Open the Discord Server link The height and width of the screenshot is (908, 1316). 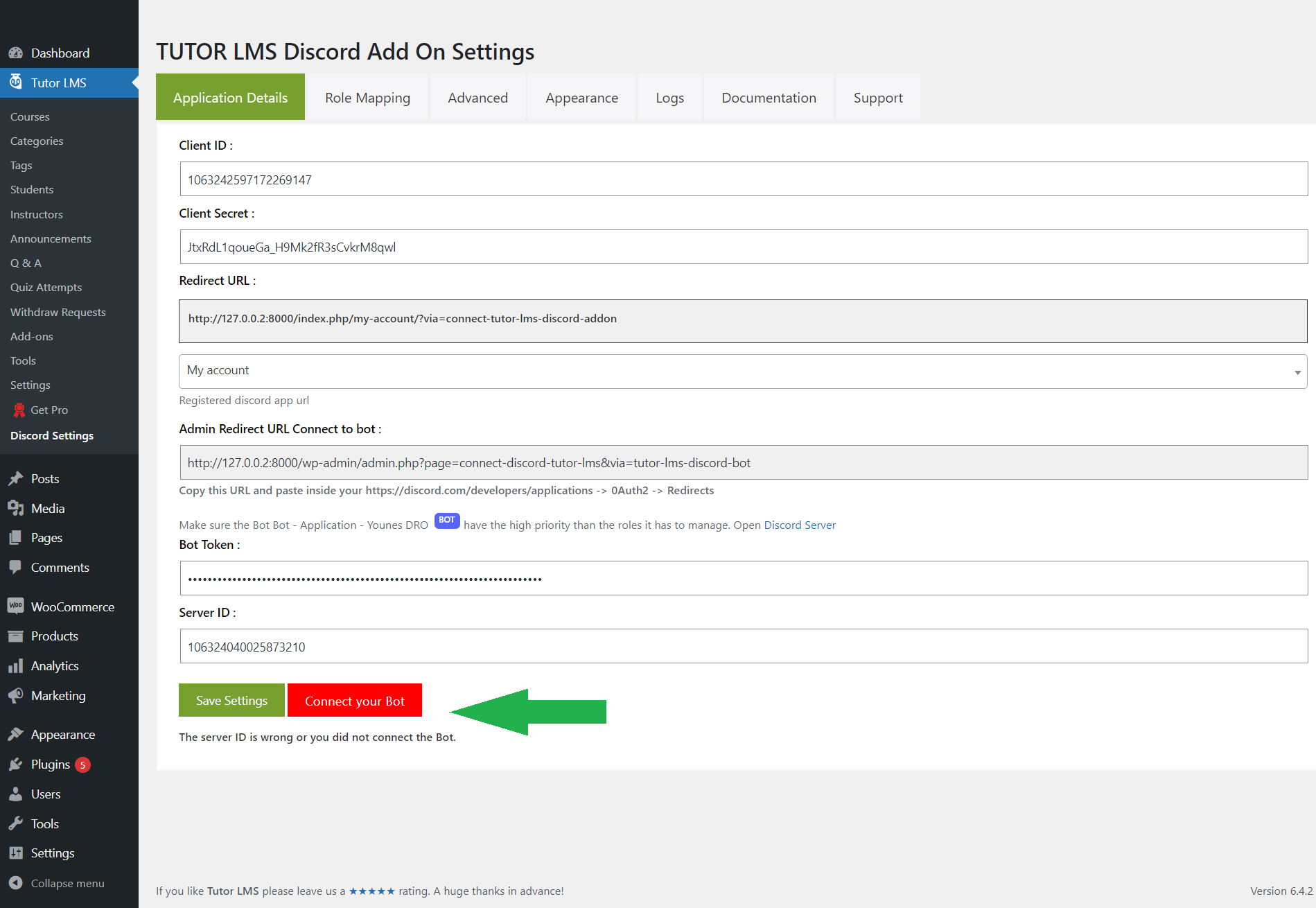(x=799, y=525)
